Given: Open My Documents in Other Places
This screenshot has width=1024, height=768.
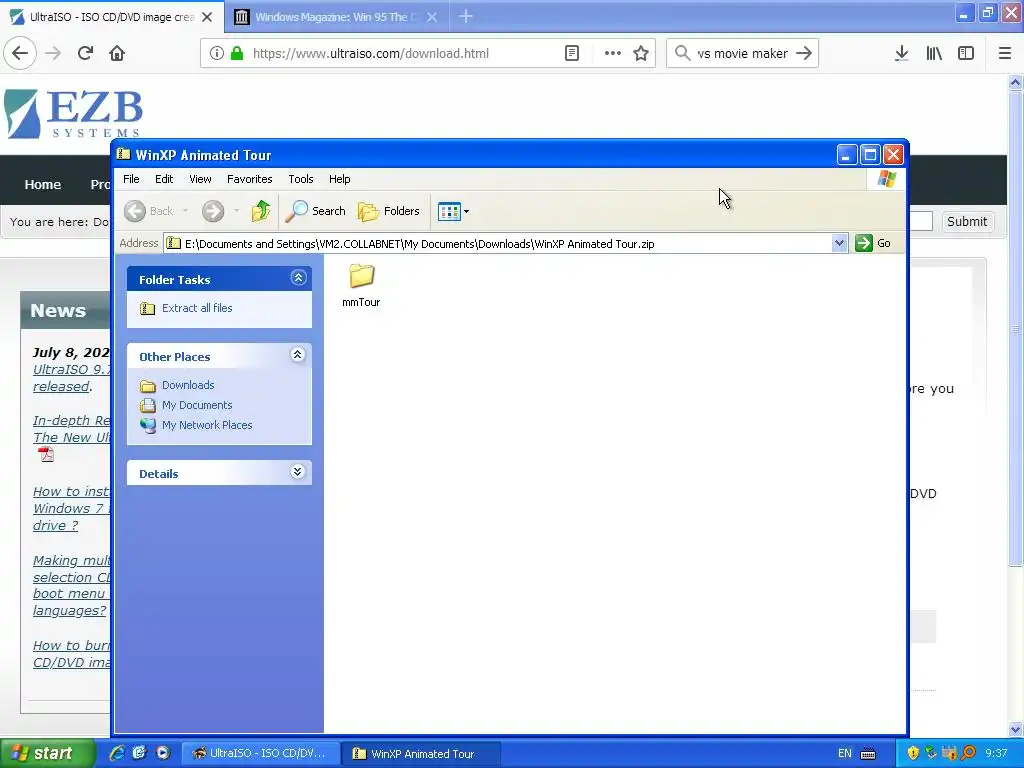Looking at the screenshot, I should (197, 405).
